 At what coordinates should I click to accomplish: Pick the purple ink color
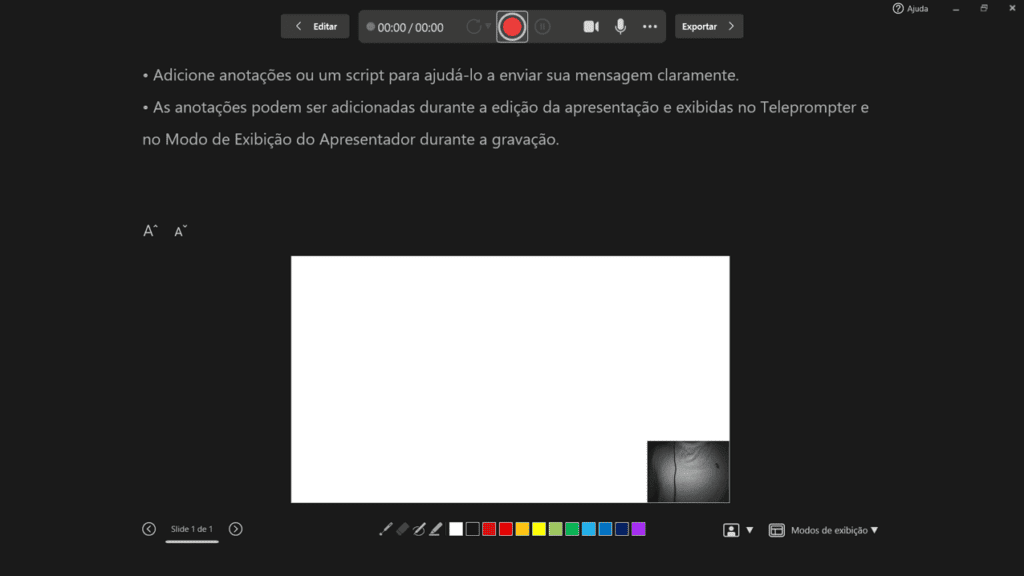[639, 529]
